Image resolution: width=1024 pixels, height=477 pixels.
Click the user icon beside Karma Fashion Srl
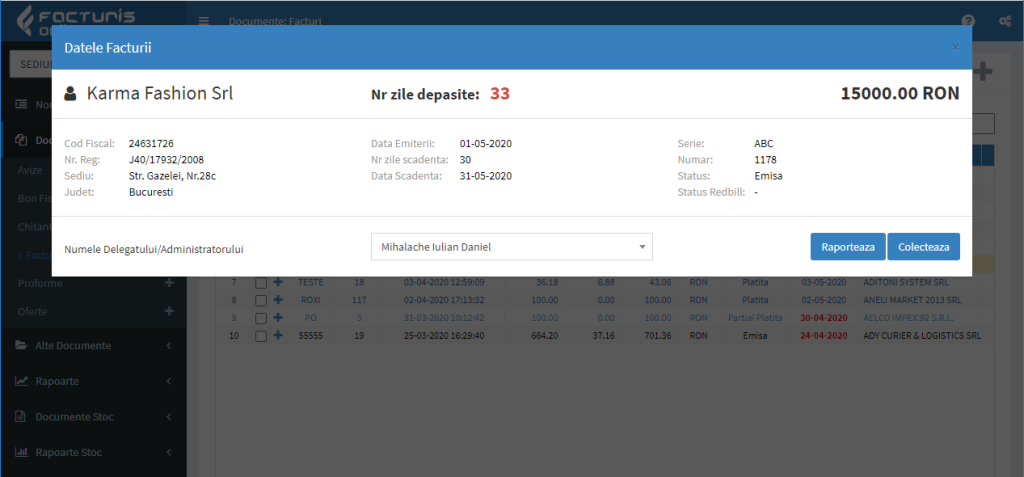point(71,94)
